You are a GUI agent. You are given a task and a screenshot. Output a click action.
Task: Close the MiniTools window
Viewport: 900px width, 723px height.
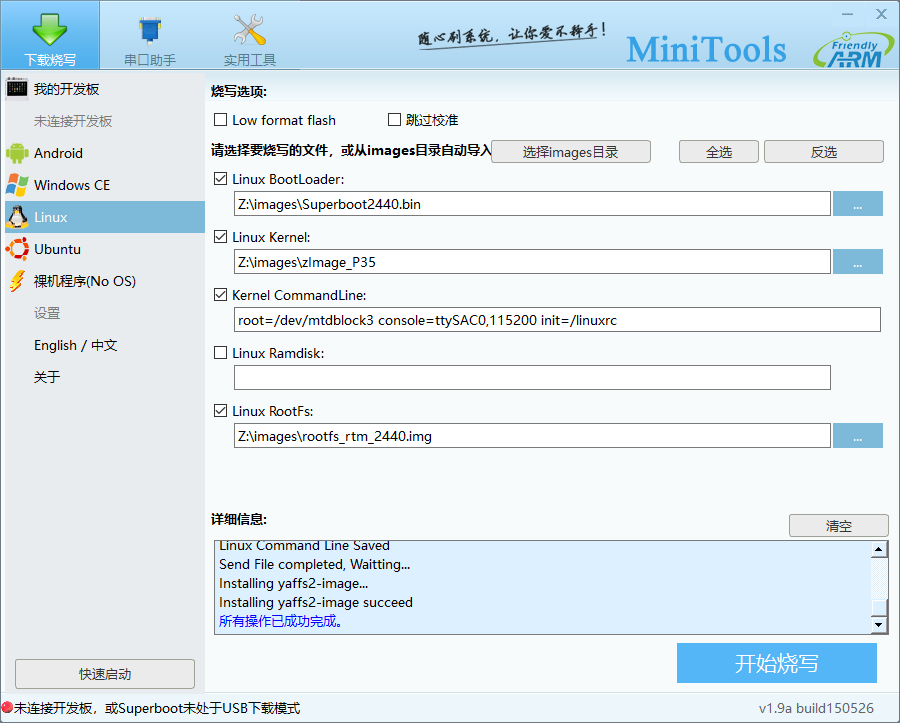point(882,14)
